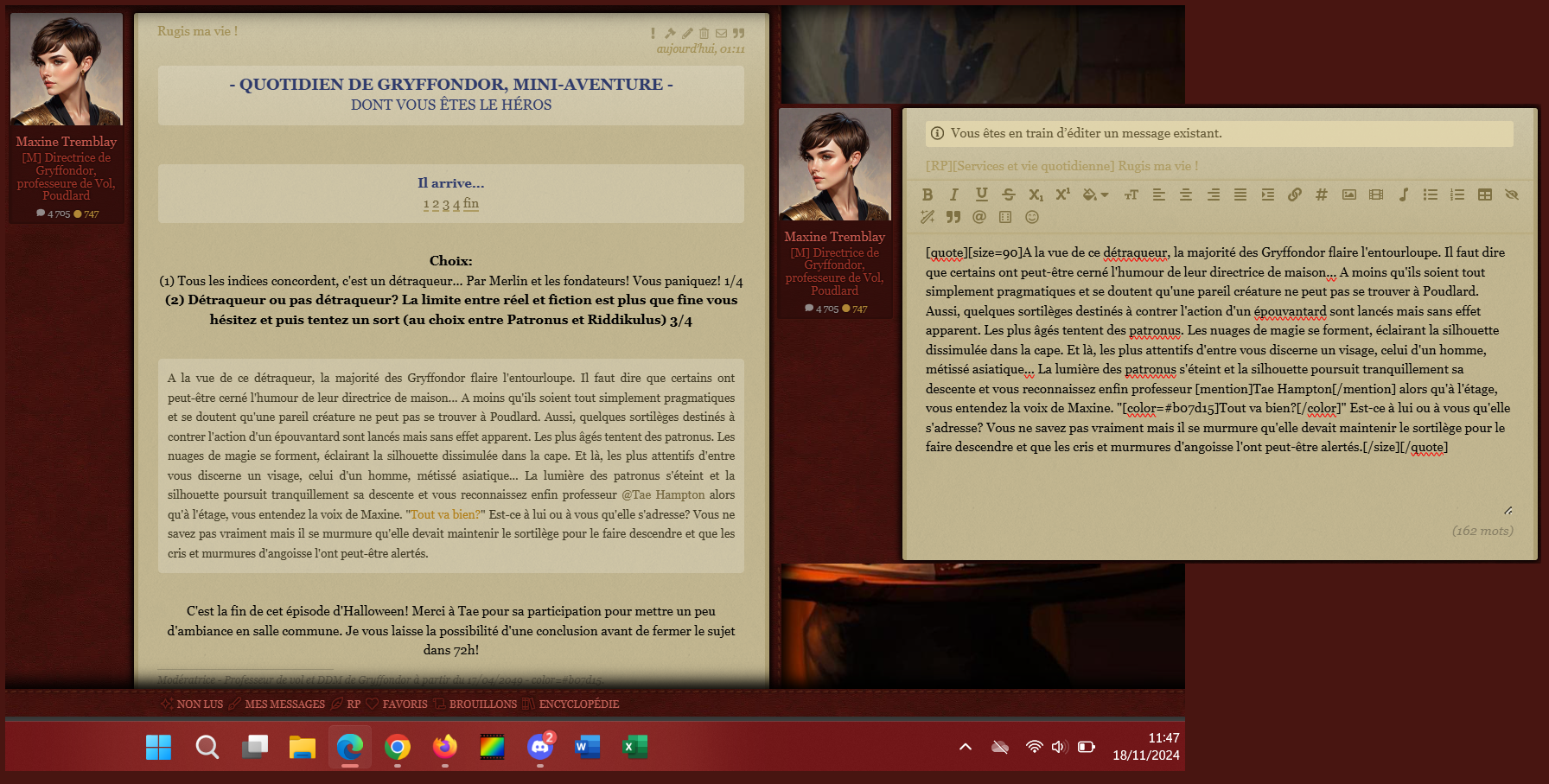Open MES MESSAGES in the bottom bar
The width and height of the screenshot is (1549, 784).
[277, 704]
